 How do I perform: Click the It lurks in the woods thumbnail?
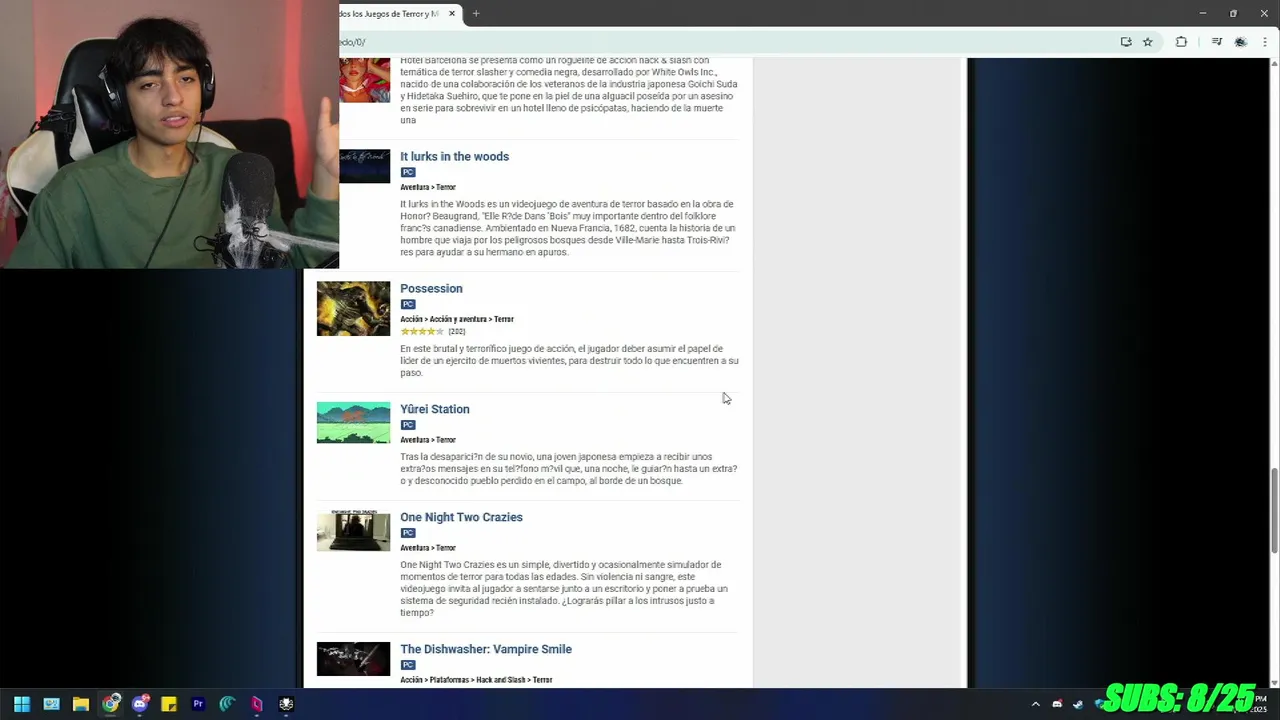364,167
